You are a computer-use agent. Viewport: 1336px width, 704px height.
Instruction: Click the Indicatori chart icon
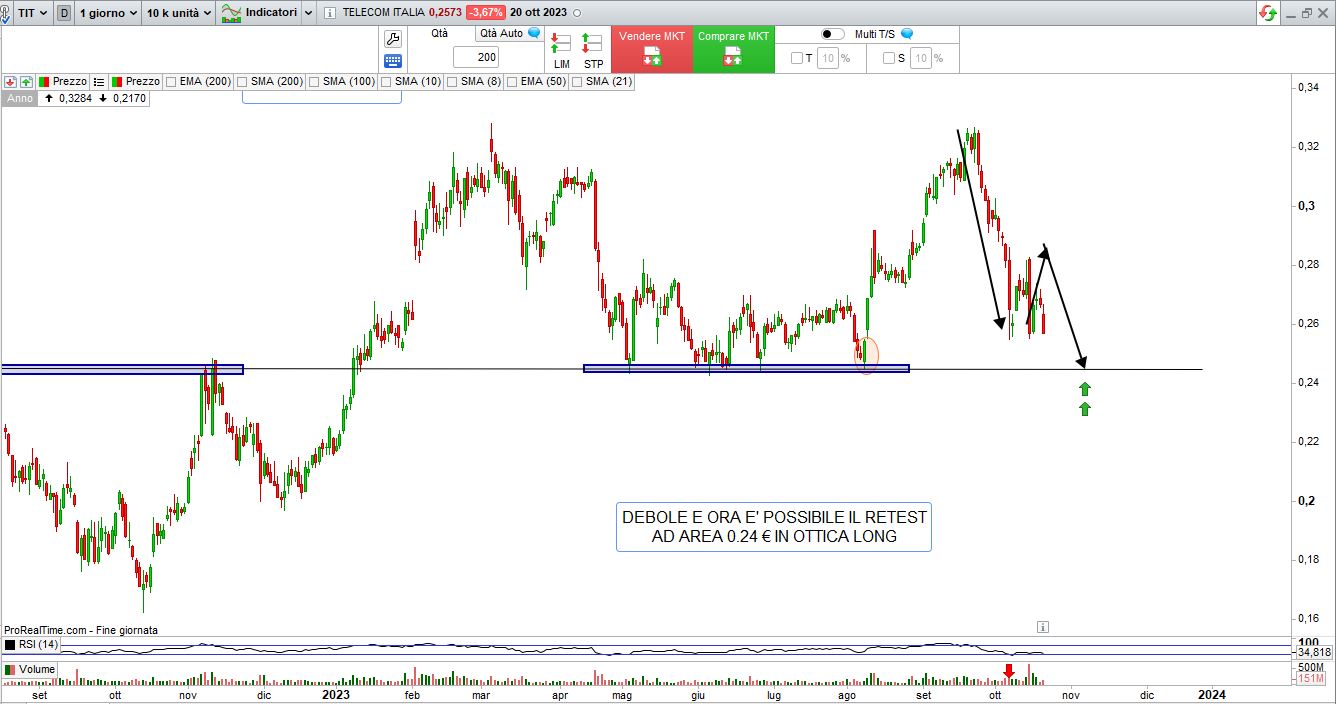(231, 13)
